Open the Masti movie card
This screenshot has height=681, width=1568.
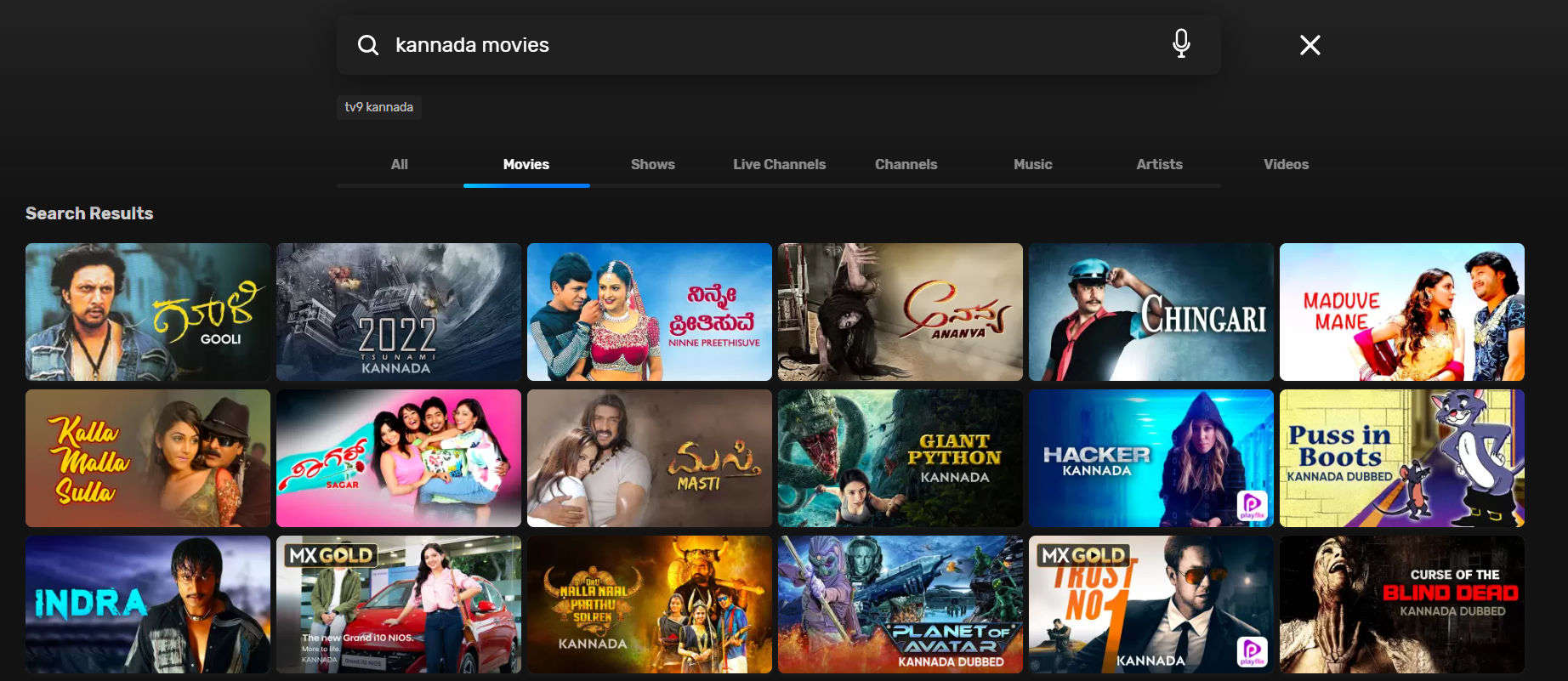click(x=650, y=458)
